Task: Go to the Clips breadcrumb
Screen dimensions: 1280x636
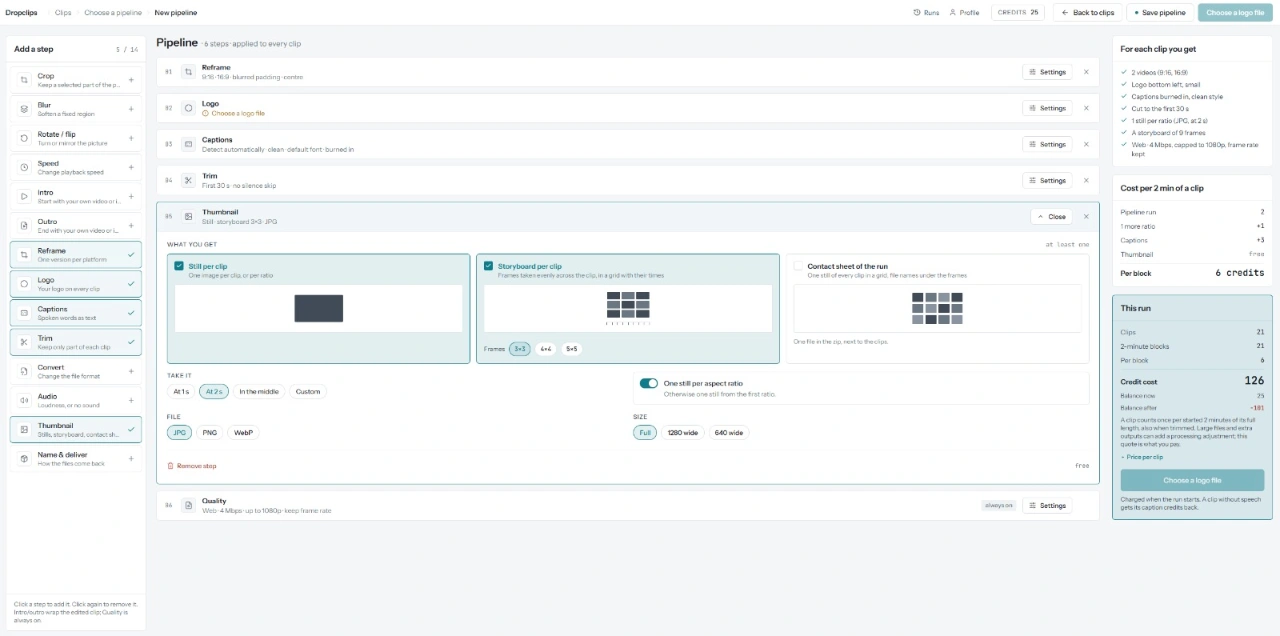Action: [x=63, y=13]
